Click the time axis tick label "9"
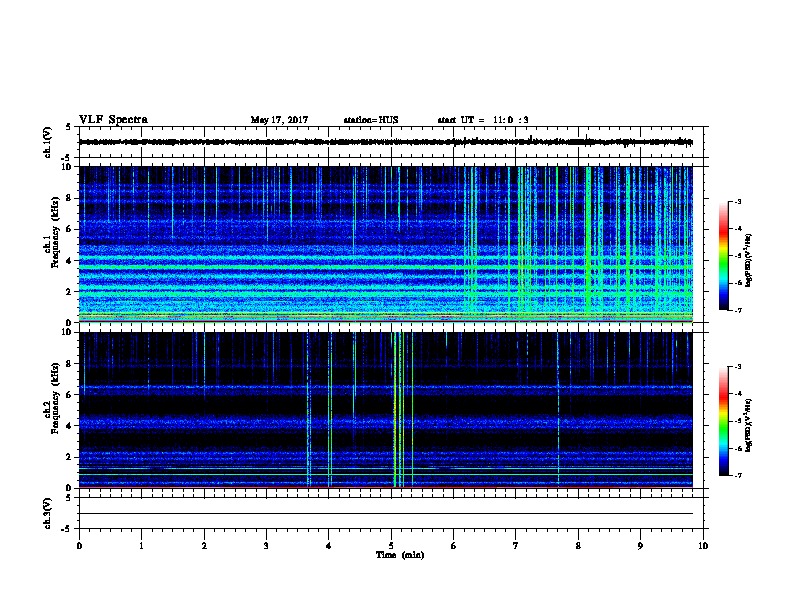The height and width of the screenshot is (612, 792). [x=640, y=545]
